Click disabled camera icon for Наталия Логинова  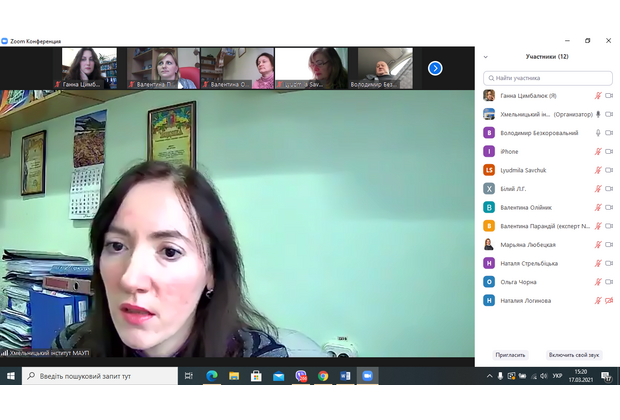pyautogui.click(x=609, y=301)
